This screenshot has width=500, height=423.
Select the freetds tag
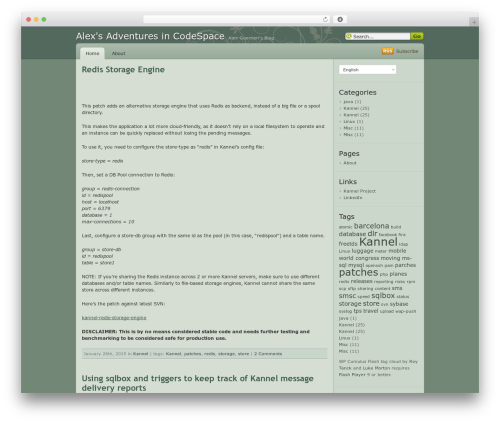(x=348, y=244)
